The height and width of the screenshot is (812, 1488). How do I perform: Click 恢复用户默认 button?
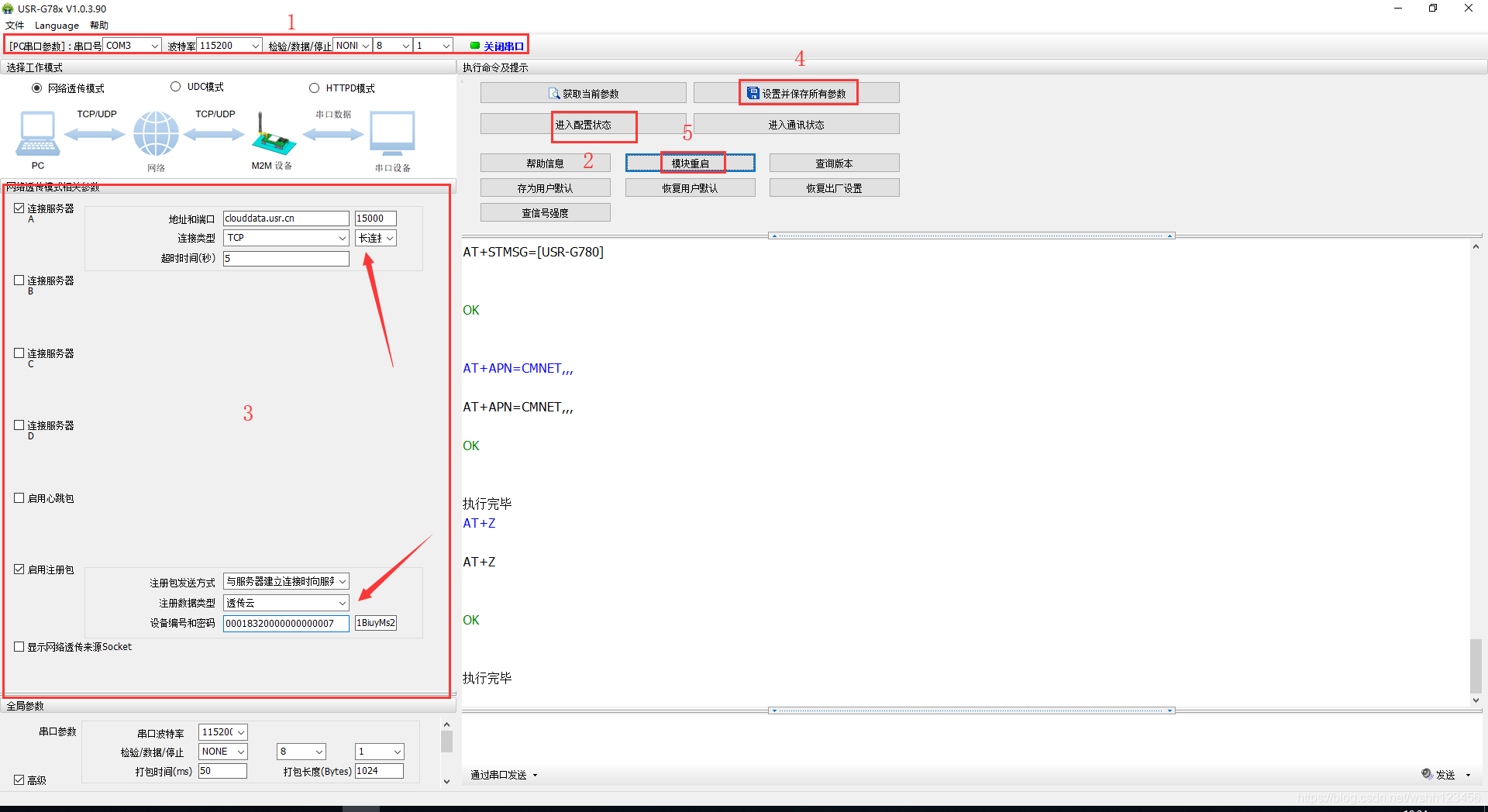tap(691, 188)
